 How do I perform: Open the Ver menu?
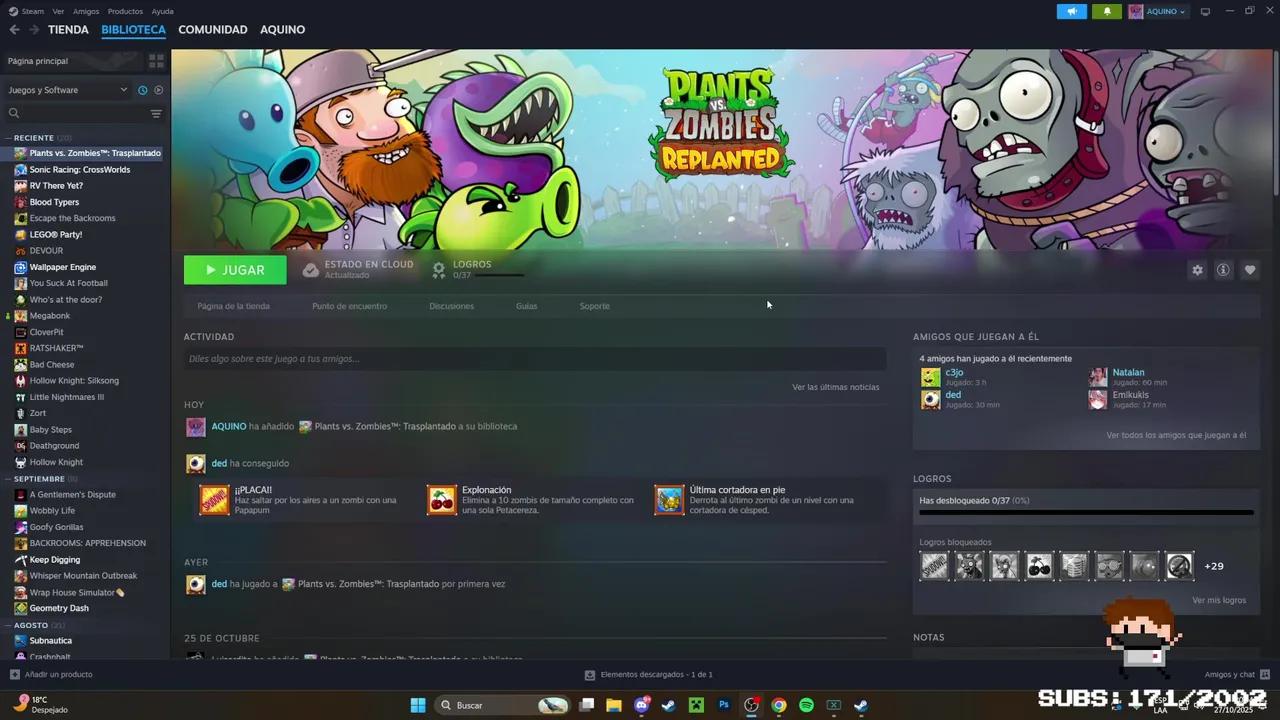[x=58, y=11]
